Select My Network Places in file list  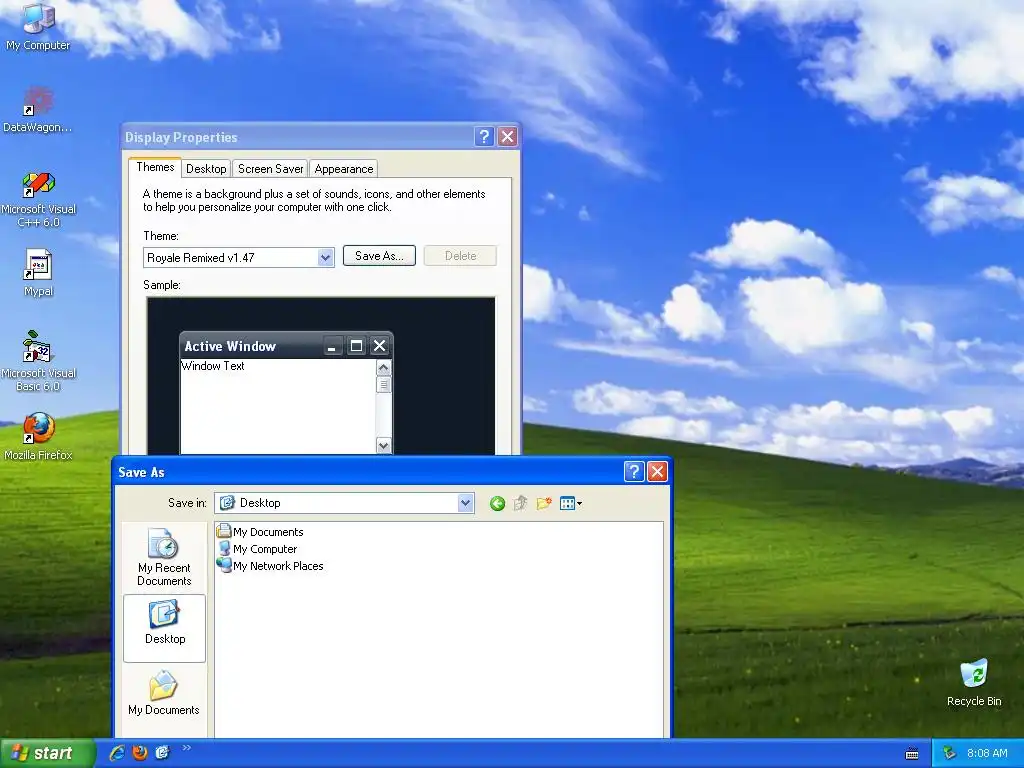(x=270, y=566)
